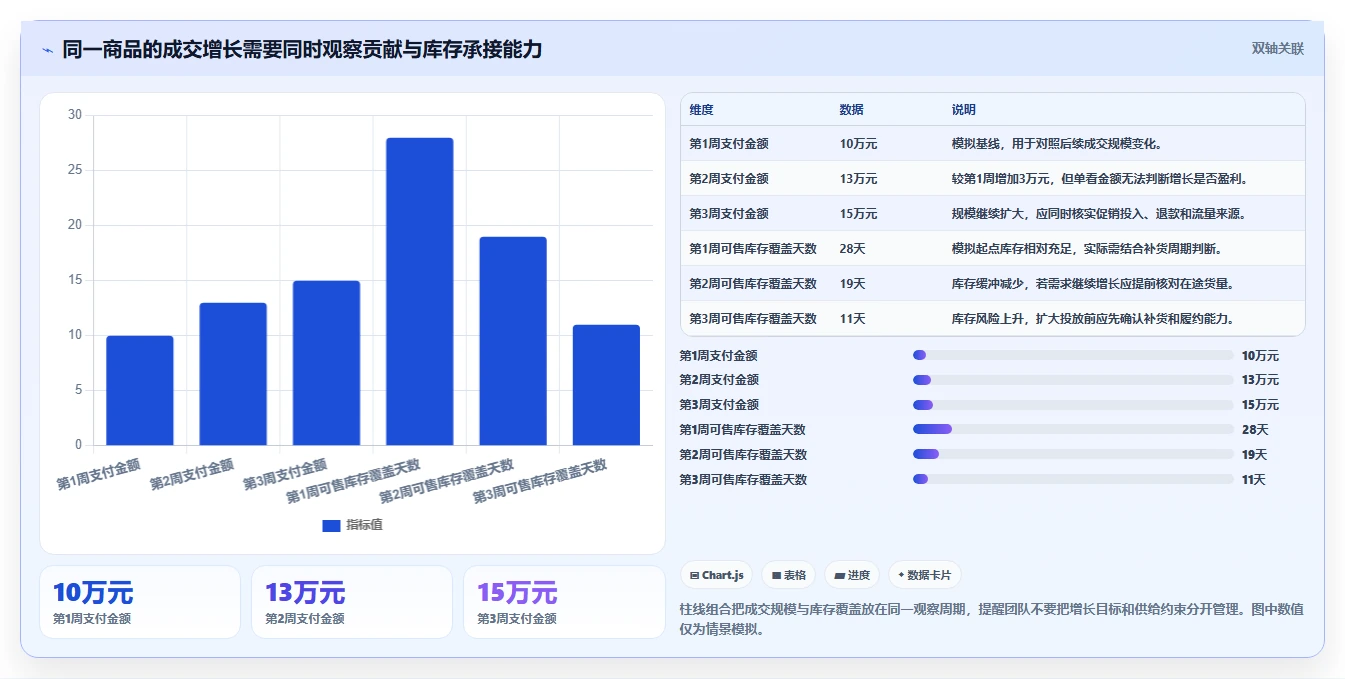Click the 说明 column header
Viewport: 1345px width, 679px height.
tap(964, 110)
